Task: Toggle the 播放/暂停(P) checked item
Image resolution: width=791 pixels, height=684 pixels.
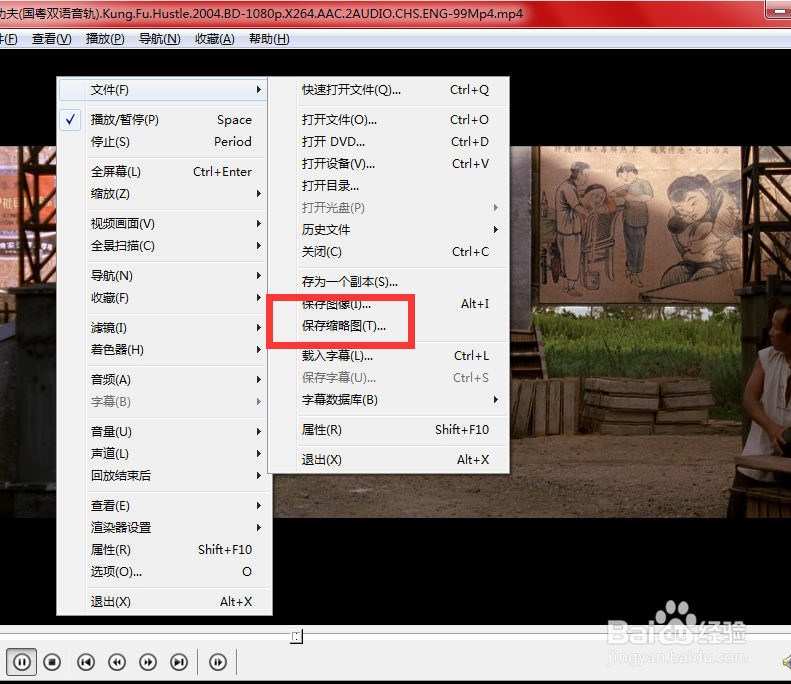Action: pyautogui.click(x=163, y=120)
